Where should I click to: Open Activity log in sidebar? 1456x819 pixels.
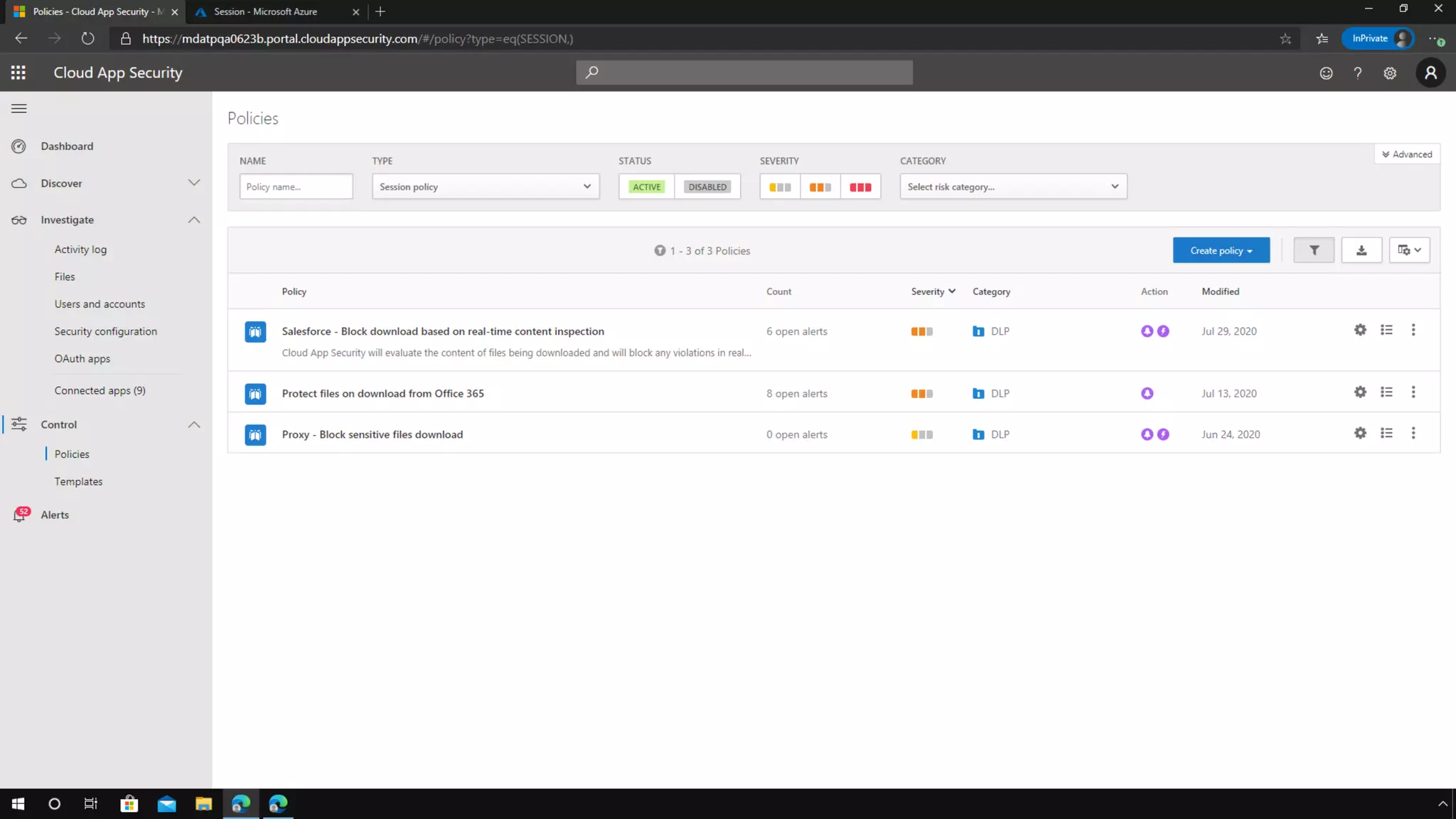[80, 250]
